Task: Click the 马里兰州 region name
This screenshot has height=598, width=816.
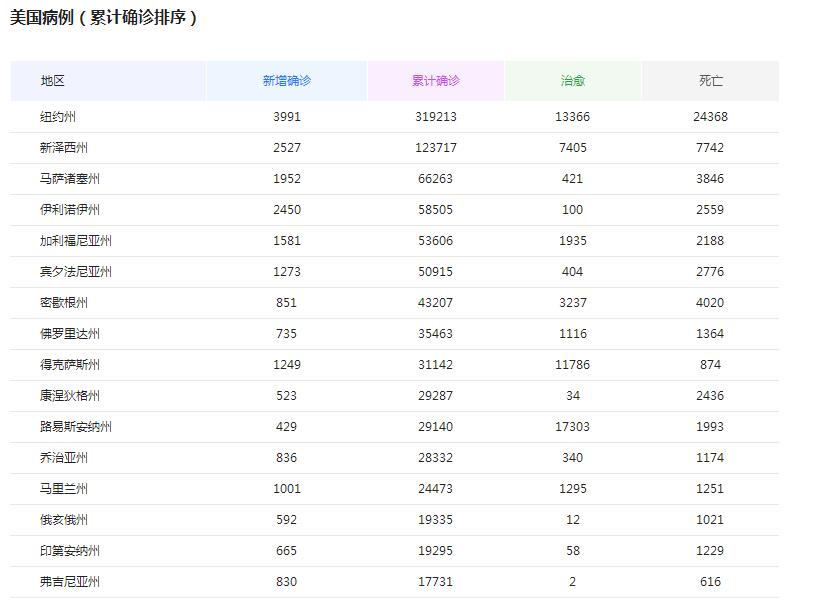Action: coord(55,488)
